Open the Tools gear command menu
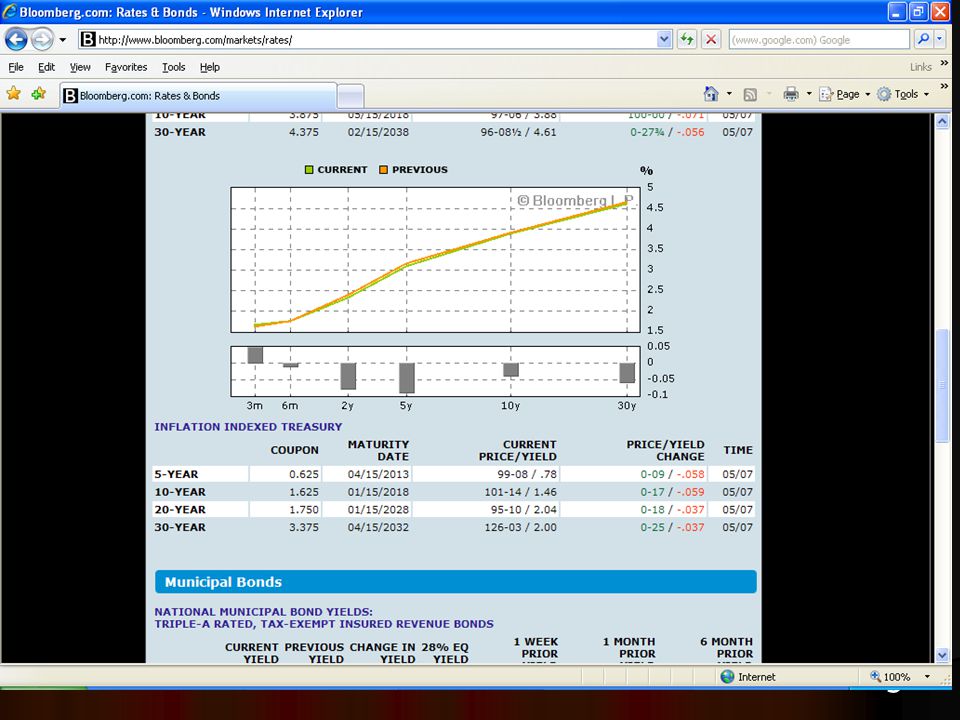This screenshot has width=960, height=720. pyautogui.click(x=903, y=94)
